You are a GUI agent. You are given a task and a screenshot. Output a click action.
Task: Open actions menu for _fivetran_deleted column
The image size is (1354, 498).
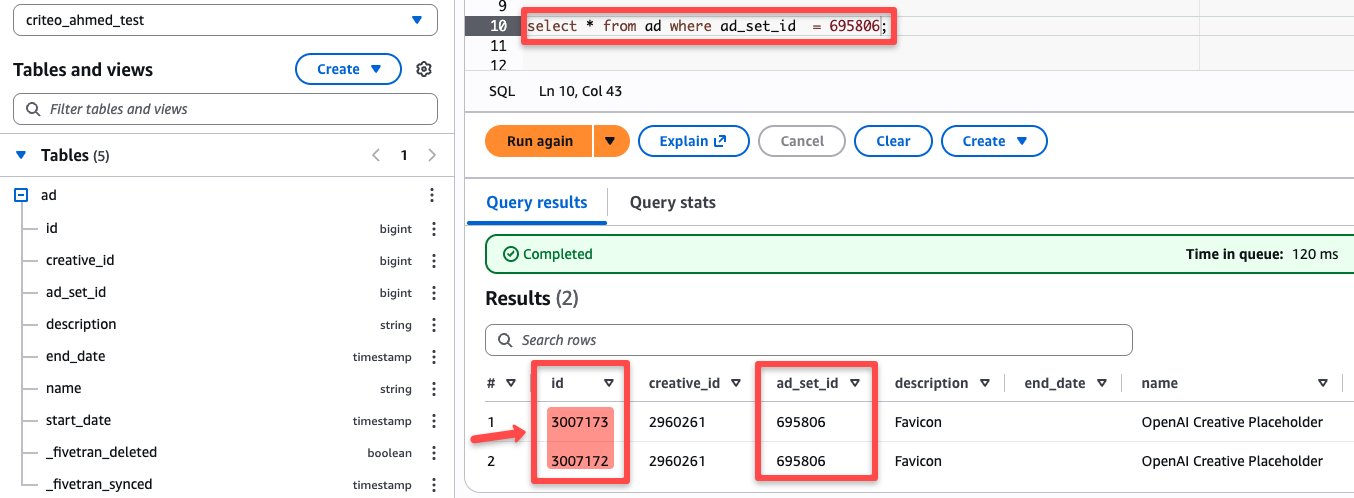(x=434, y=453)
